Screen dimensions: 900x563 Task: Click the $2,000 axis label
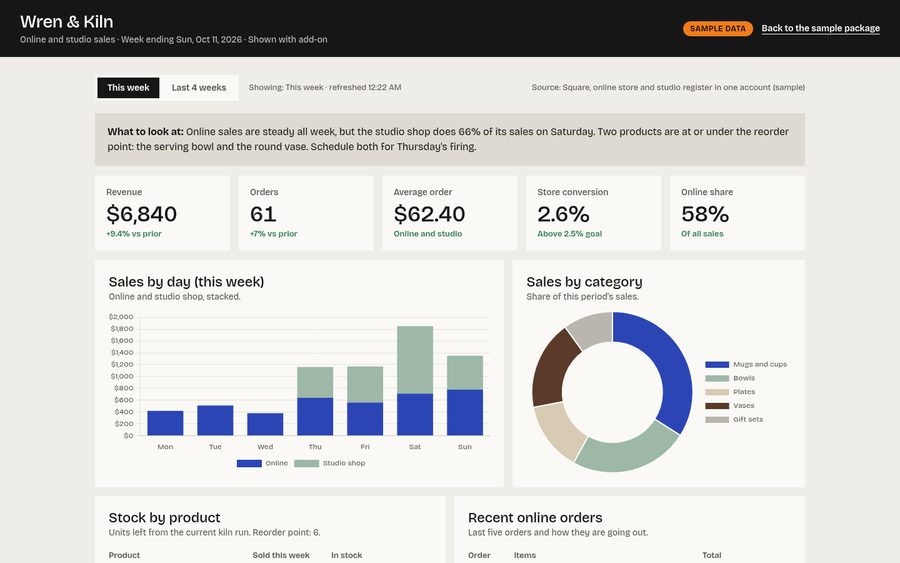[121, 317]
